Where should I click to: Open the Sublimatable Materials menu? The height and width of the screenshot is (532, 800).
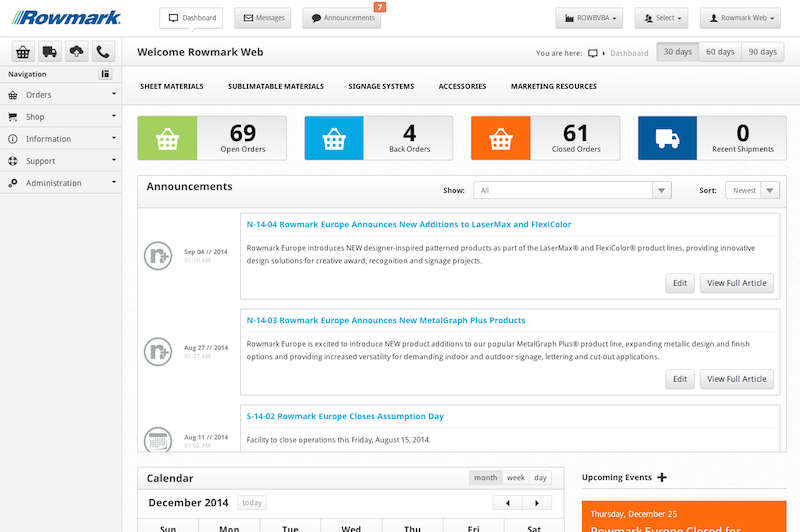pos(276,86)
